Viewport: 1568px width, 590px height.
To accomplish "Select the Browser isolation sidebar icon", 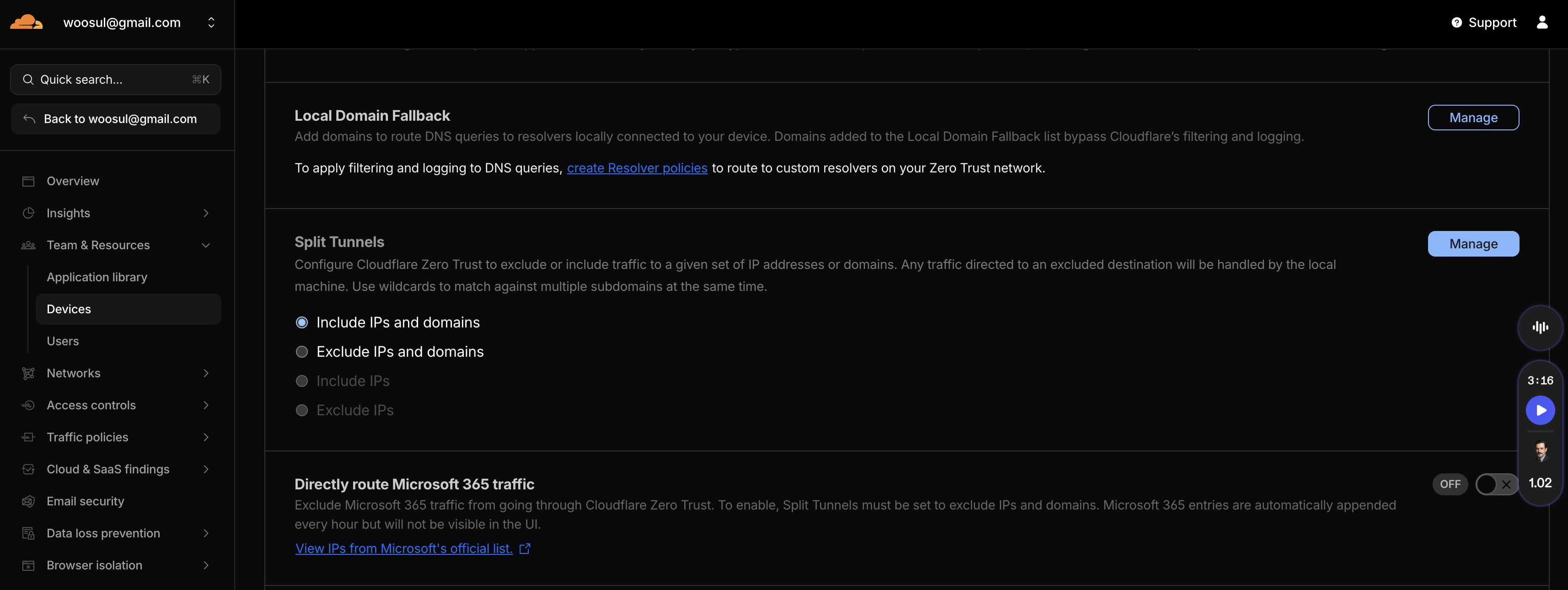I will (29, 565).
